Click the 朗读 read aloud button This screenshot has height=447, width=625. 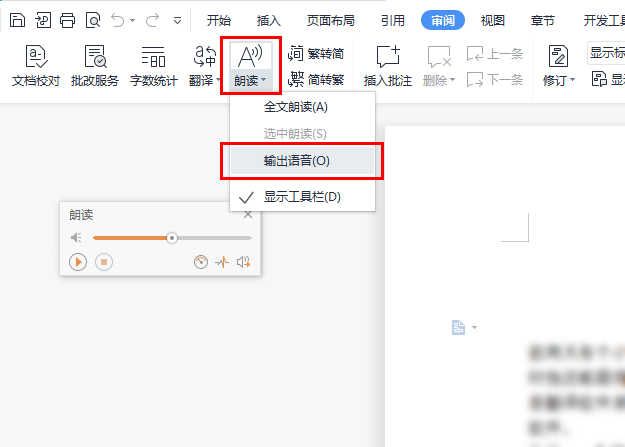coord(250,66)
